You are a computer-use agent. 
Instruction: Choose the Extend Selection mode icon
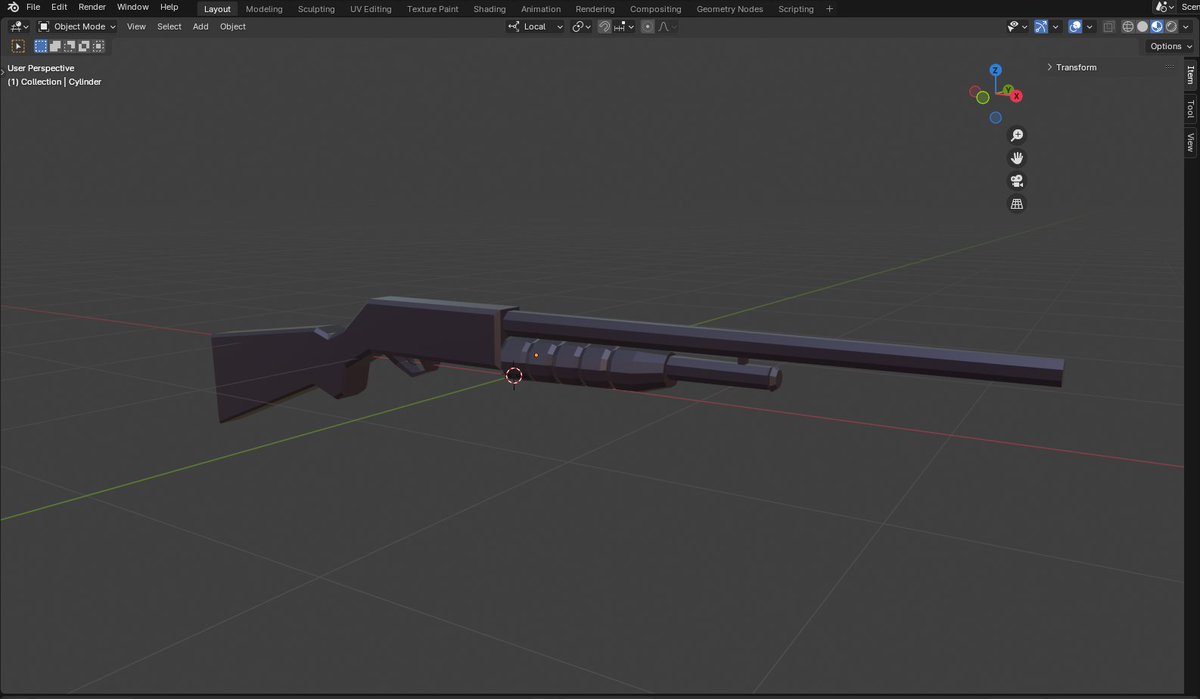click(55, 46)
